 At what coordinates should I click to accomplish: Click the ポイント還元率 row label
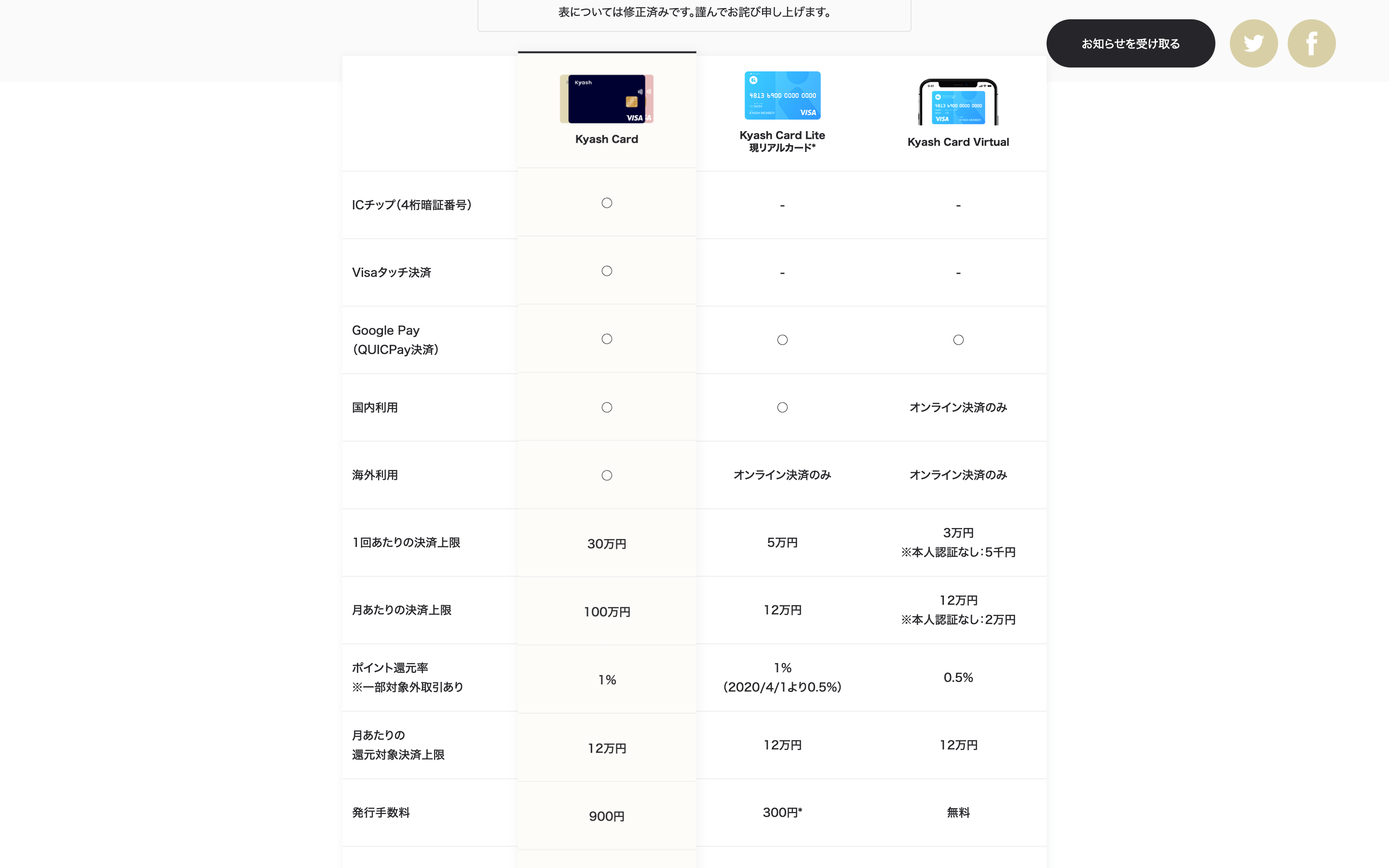pyautogui.click(x=390, y=668)
